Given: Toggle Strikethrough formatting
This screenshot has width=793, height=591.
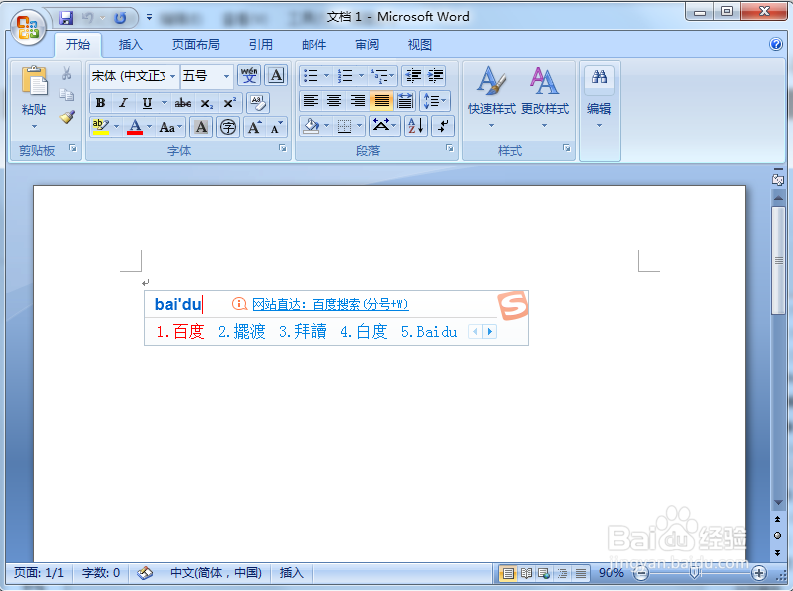Looking at the screenshot, I should (x=183, y=103).
